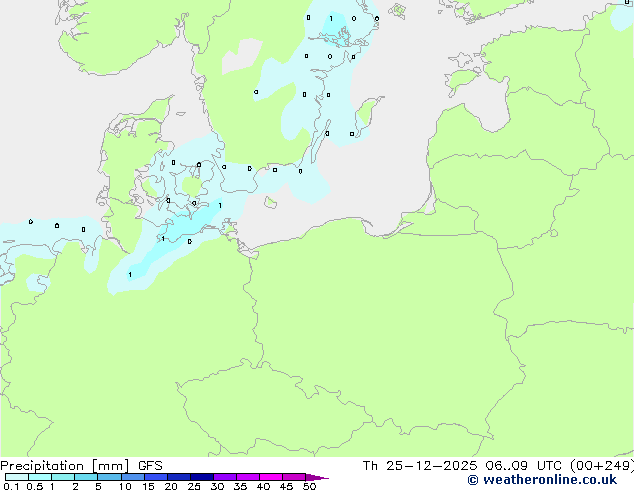Click the 'Precipitation [mm]' title text

[65, 466]
